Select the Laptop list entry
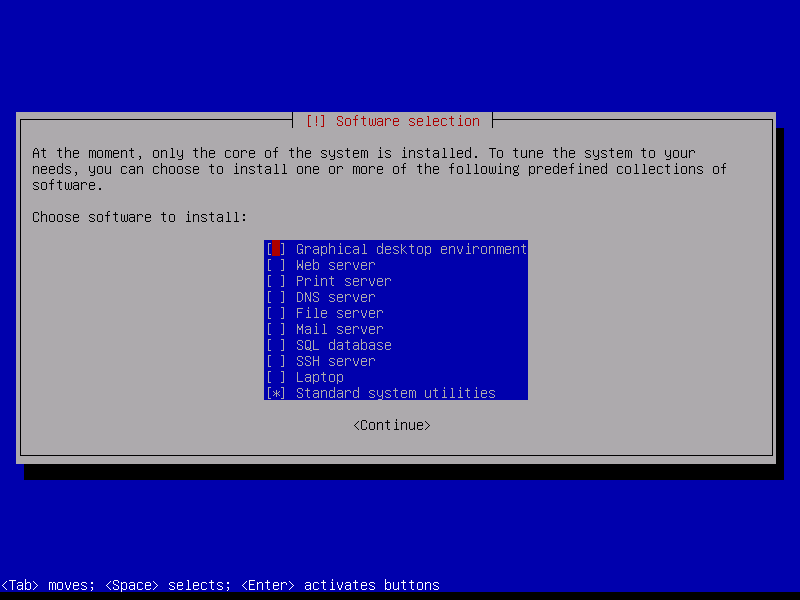 coord(396,377)
